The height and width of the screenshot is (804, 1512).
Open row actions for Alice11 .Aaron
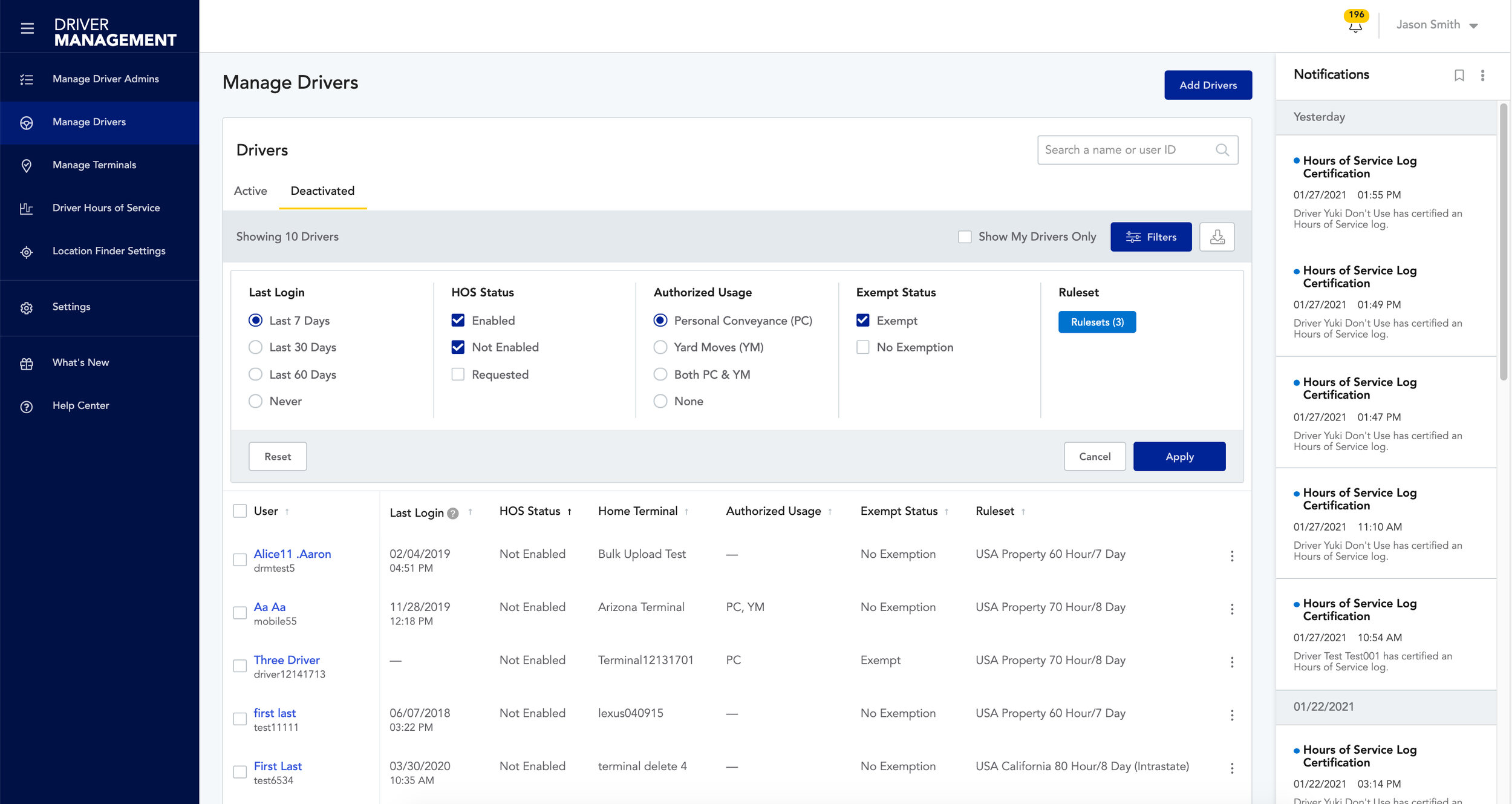point(1232,556)
